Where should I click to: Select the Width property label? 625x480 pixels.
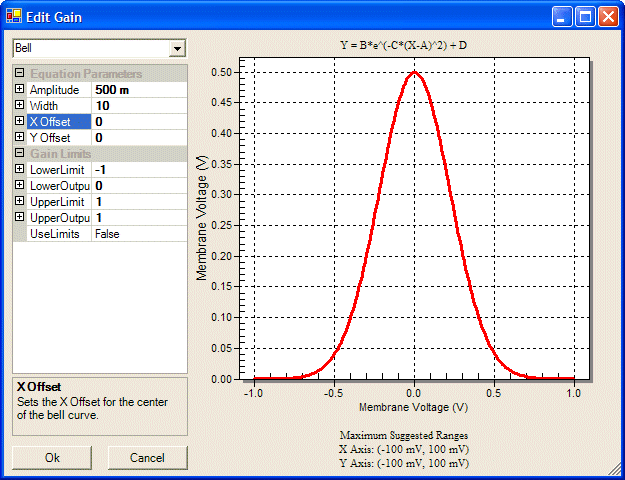coord(59,106)
